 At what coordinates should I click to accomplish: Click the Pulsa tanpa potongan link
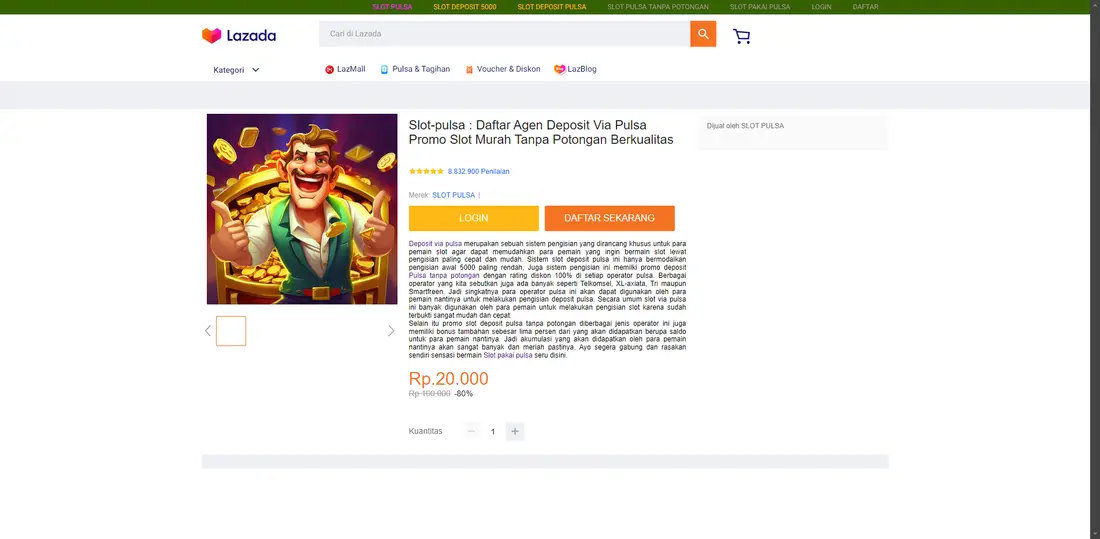point(444,276)
